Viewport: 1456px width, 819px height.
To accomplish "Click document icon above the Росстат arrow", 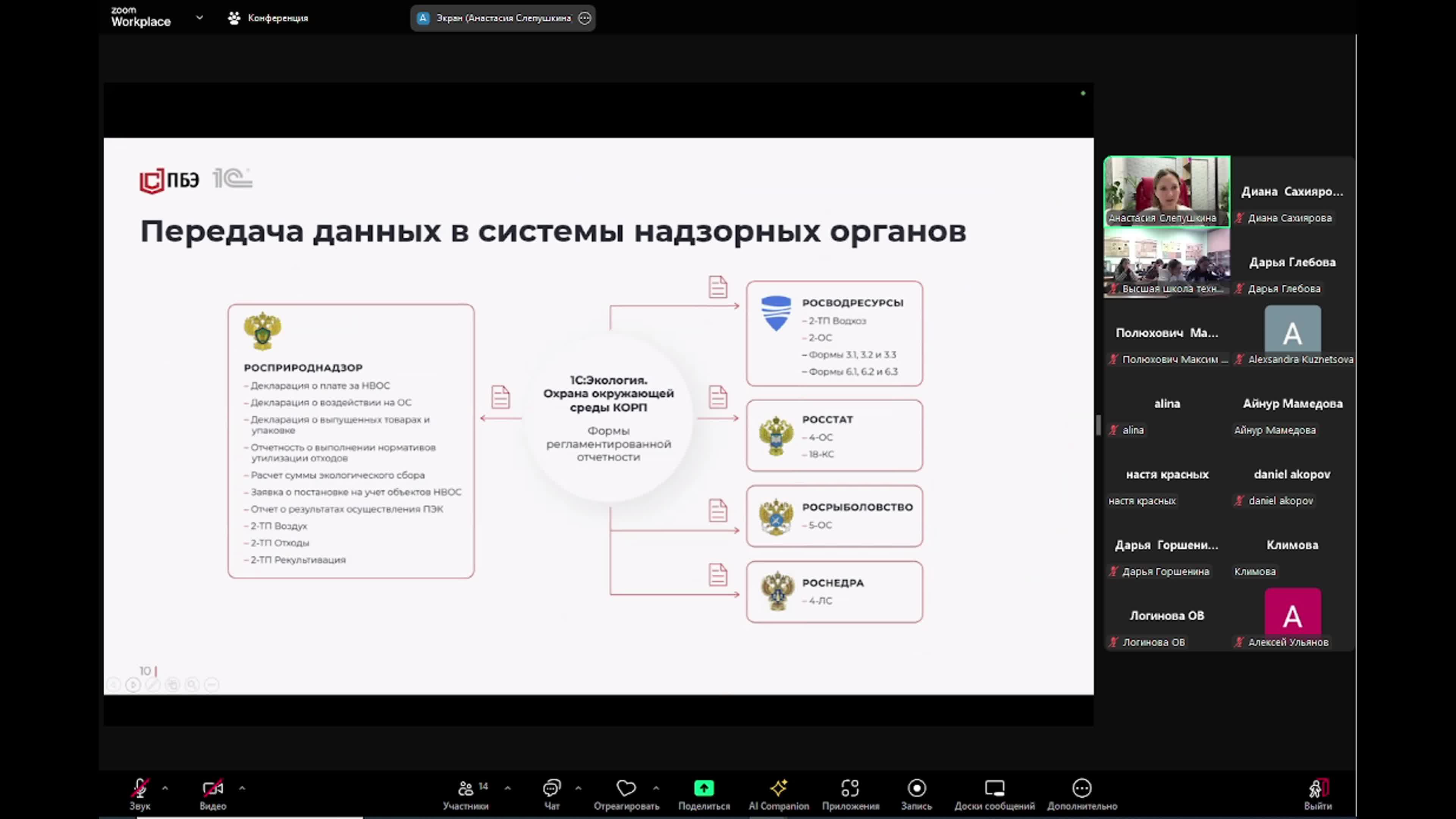I will (x=718, y=397).
